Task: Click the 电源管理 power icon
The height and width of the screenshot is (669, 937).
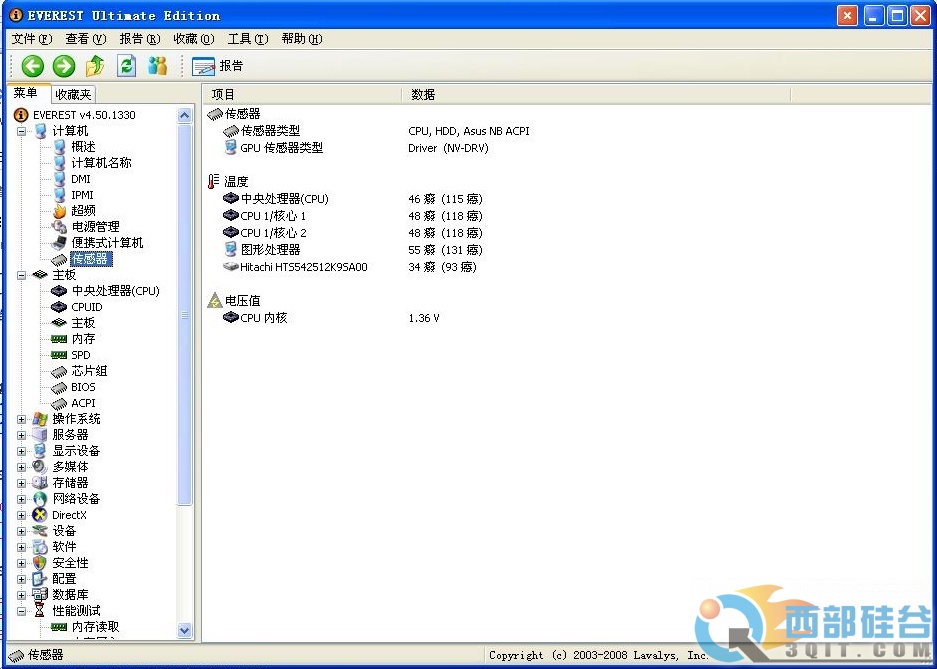Action: 59,227
